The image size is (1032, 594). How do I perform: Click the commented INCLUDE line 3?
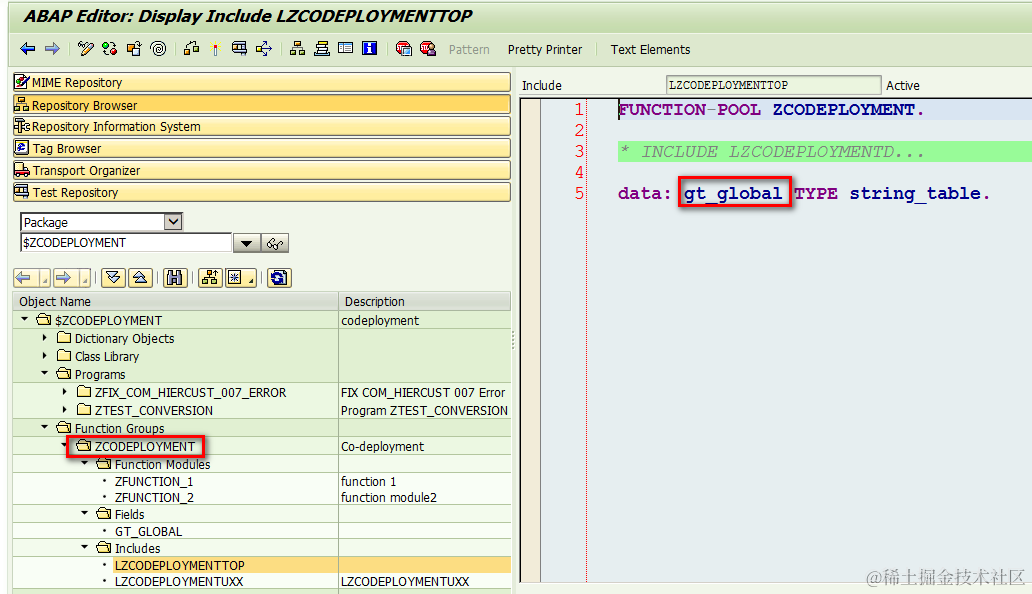pyautogui.click(x=772, y=151)
